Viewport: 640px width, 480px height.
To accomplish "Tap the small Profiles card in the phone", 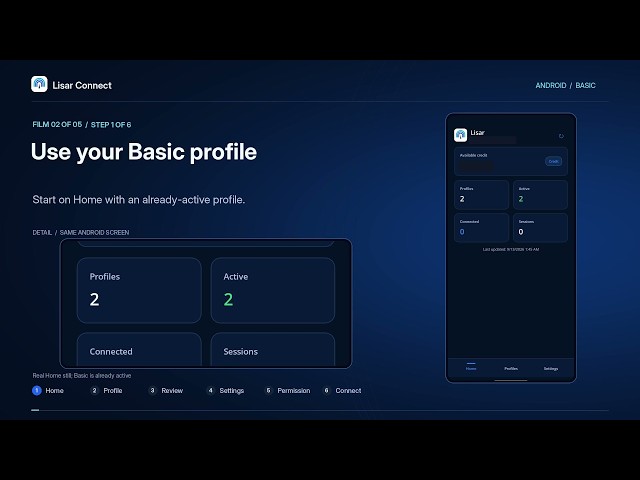I will (481, 195).
